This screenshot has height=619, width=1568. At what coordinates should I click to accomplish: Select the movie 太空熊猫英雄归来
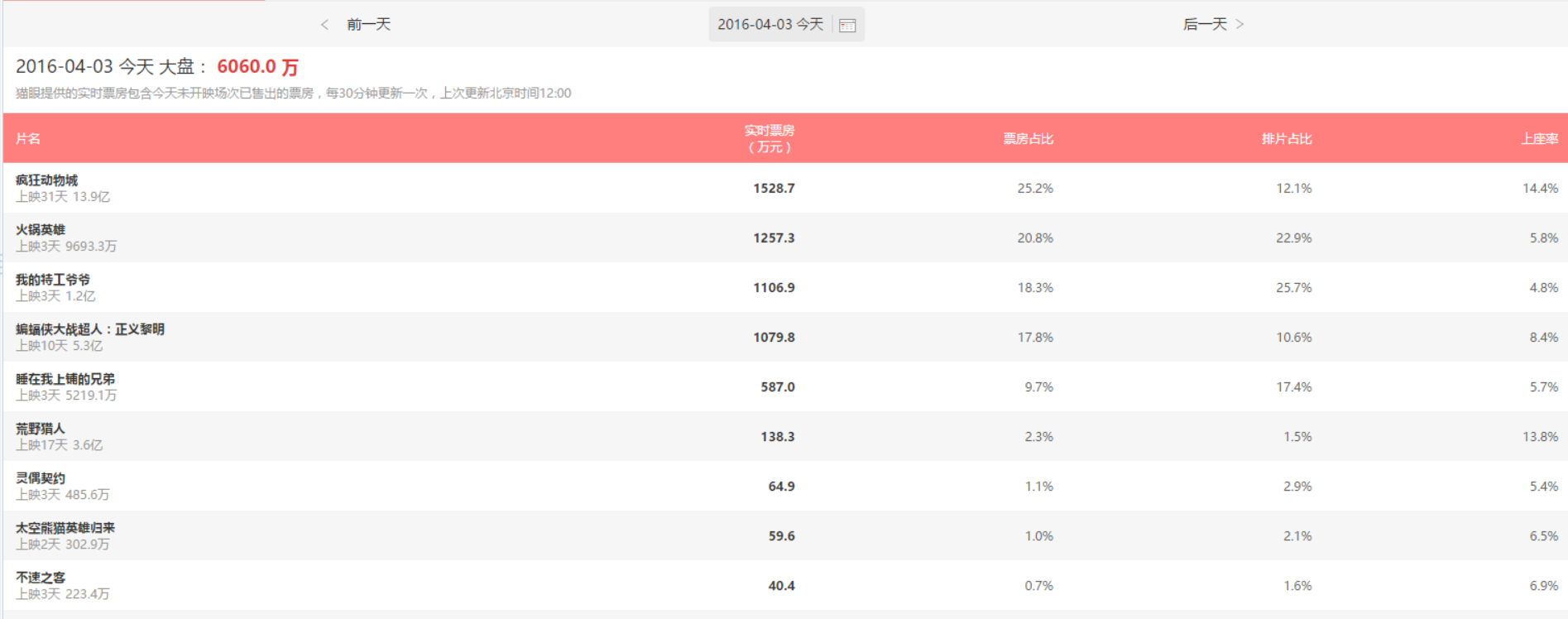[65, 528]
